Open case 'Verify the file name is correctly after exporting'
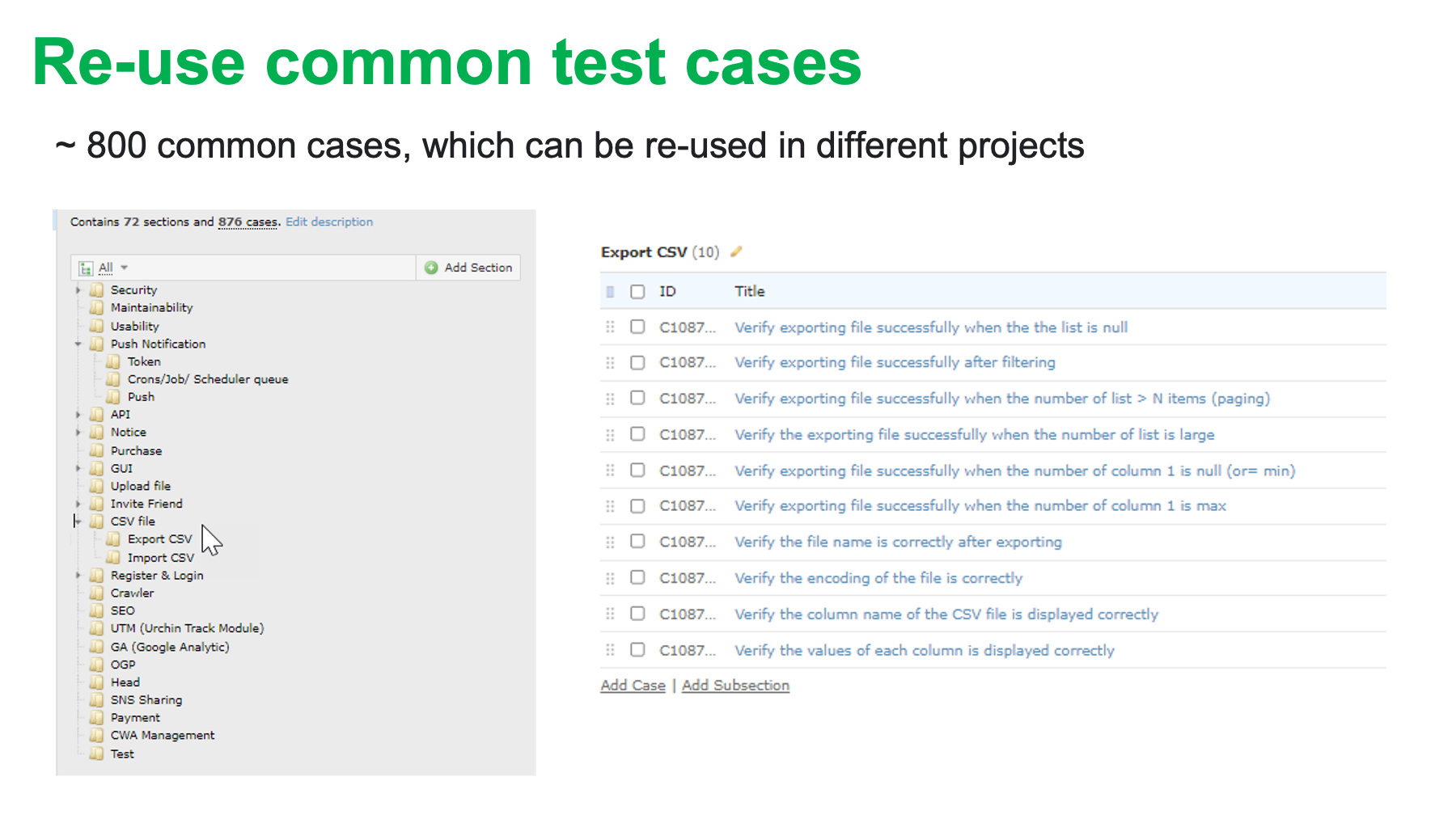The image size is (1456, 819). click(x=898, y=542)
